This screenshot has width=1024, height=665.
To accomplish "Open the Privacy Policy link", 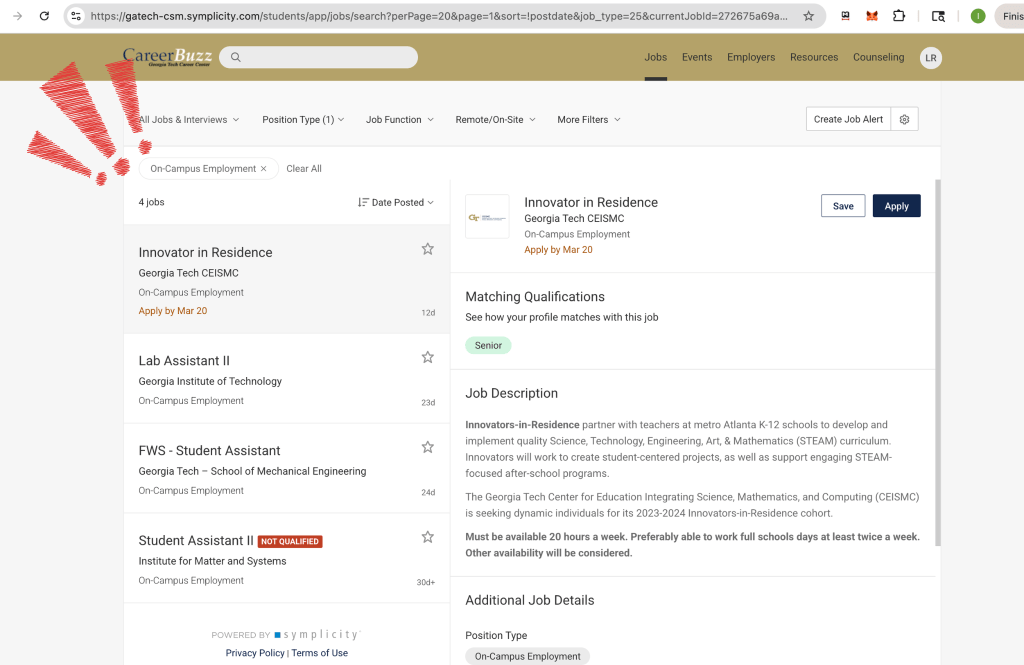I will click(255, 653).
